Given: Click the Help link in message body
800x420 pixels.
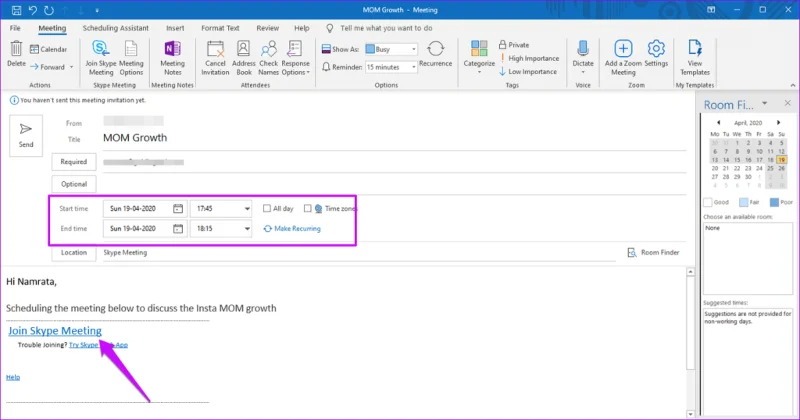Looking at the screenshot, I should (x=13, y=377).
